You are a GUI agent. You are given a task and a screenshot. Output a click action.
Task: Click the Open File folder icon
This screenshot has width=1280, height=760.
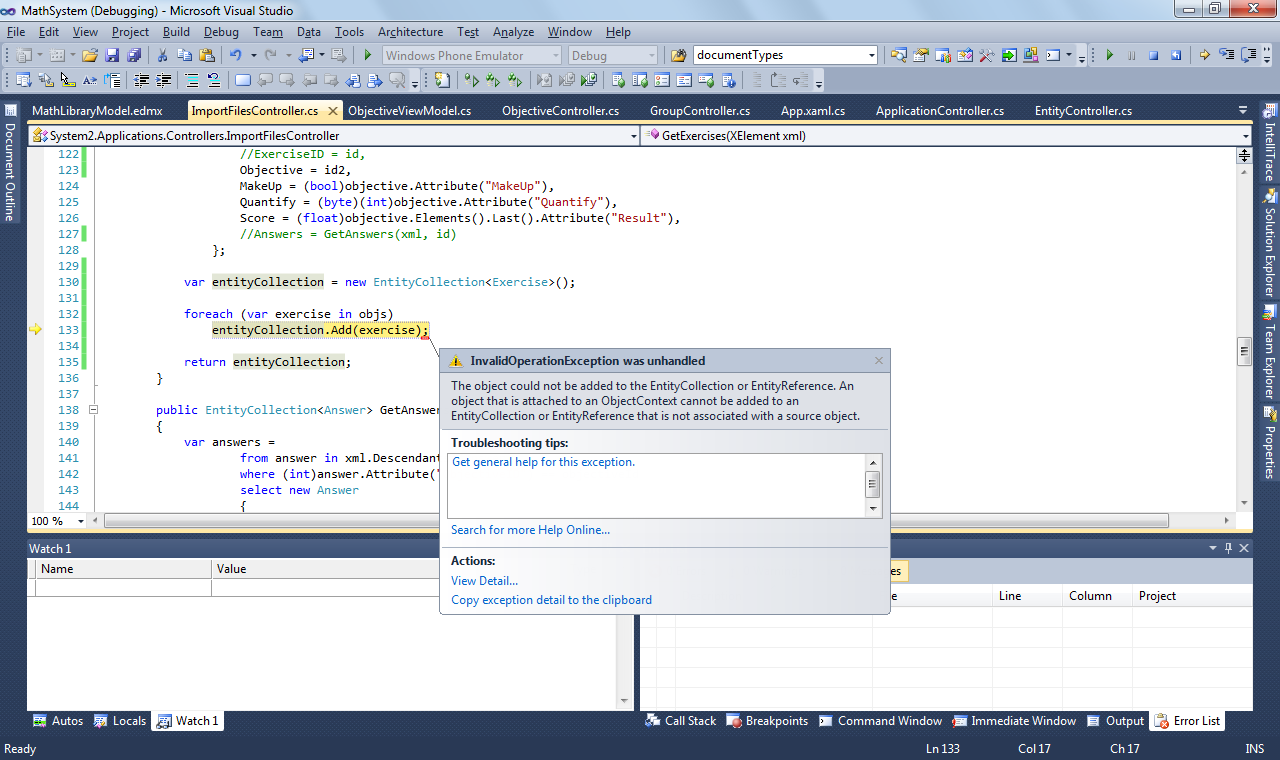tap(90, 56)
